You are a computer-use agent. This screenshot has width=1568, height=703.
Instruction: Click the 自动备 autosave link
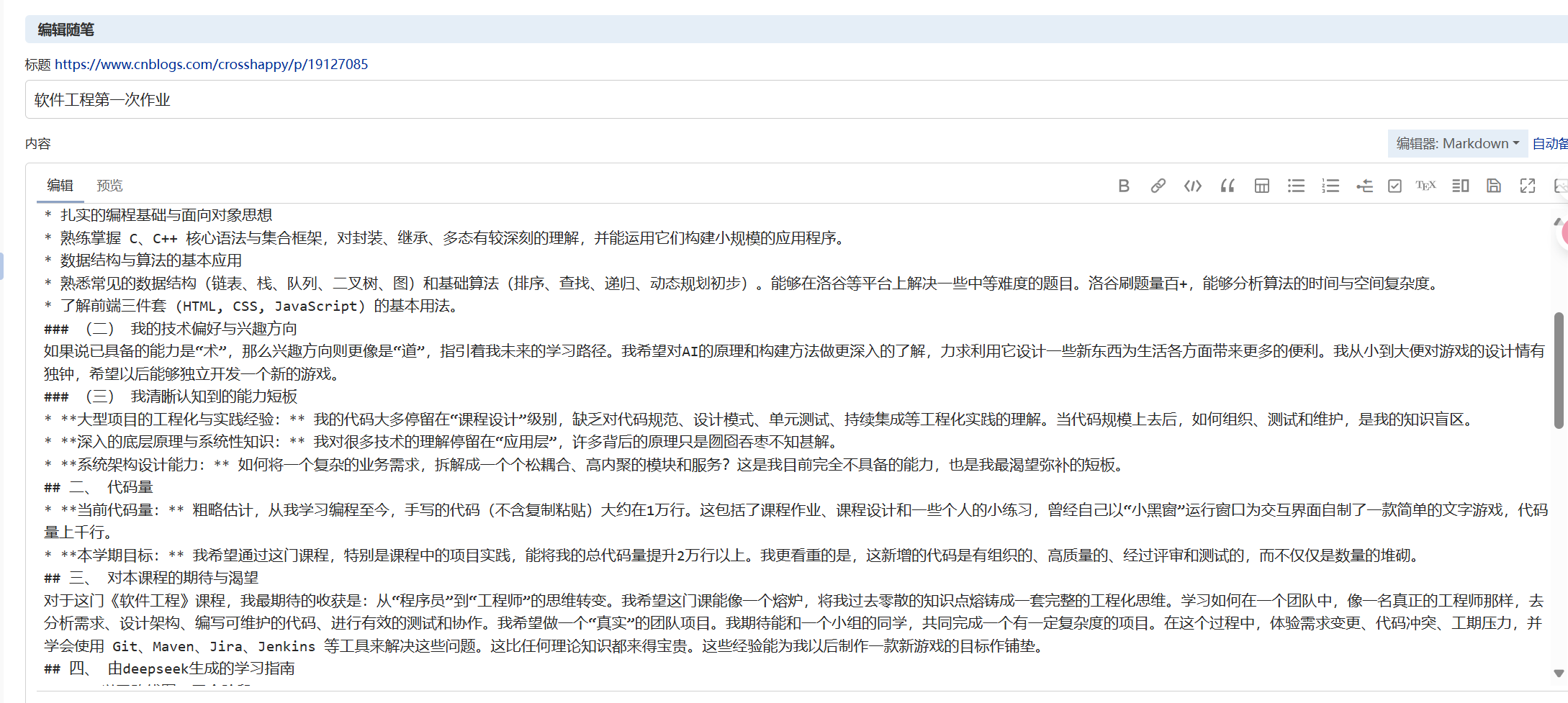[x=1551, y=143]
